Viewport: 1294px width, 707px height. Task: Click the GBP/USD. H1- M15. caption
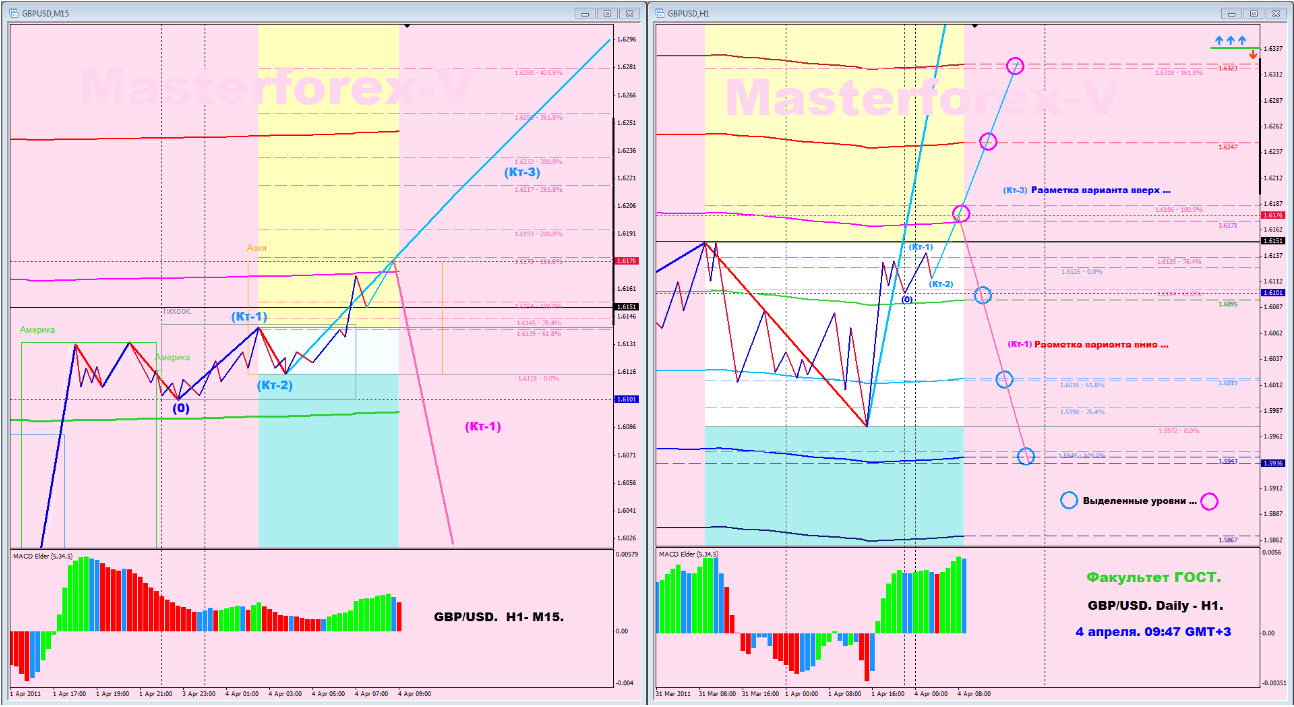pyautogui.click(x=499, y=617)
